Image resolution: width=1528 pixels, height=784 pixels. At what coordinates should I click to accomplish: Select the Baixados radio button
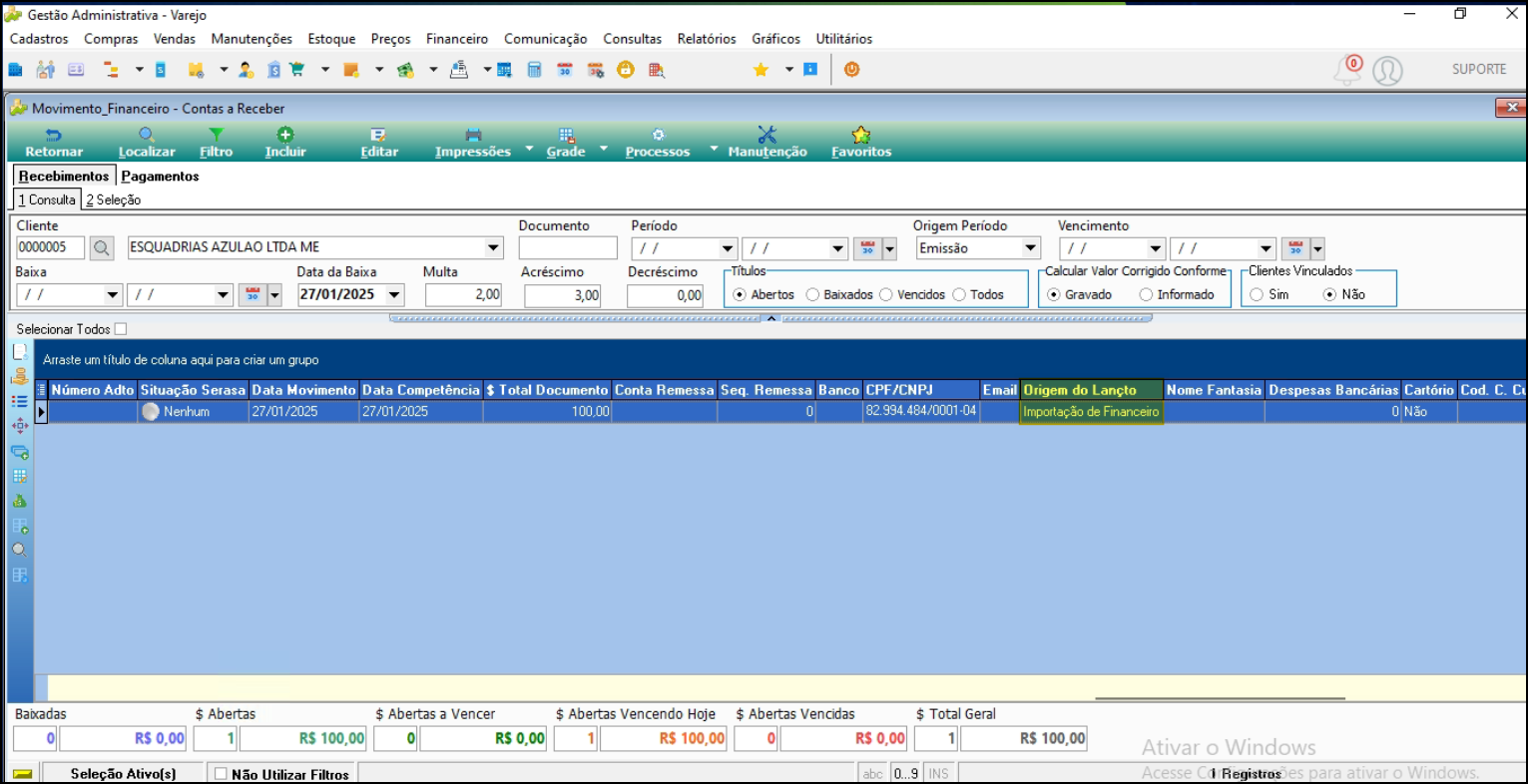click(x=812, y=294)
